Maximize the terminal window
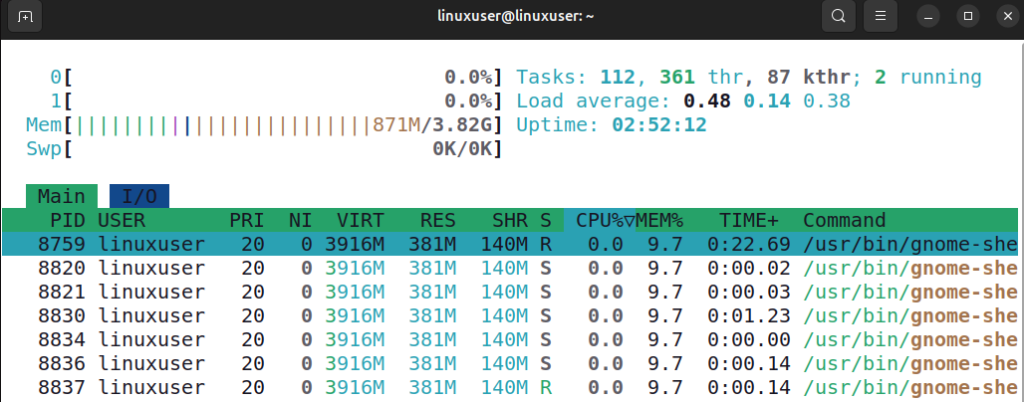Viewport: 1024px width, 402px height. [967, 17]
